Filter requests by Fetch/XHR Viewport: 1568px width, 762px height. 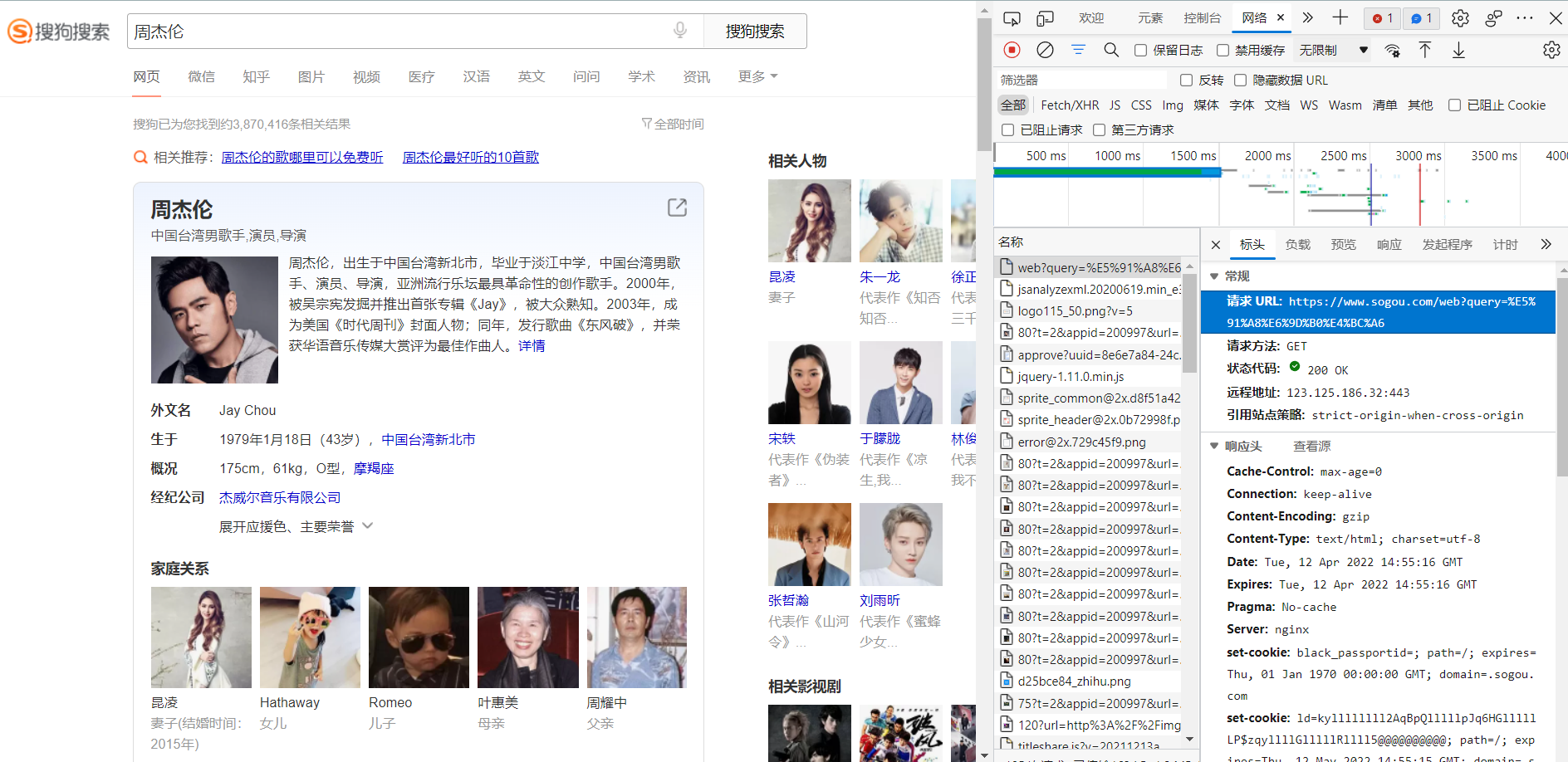pos(1070,105)
